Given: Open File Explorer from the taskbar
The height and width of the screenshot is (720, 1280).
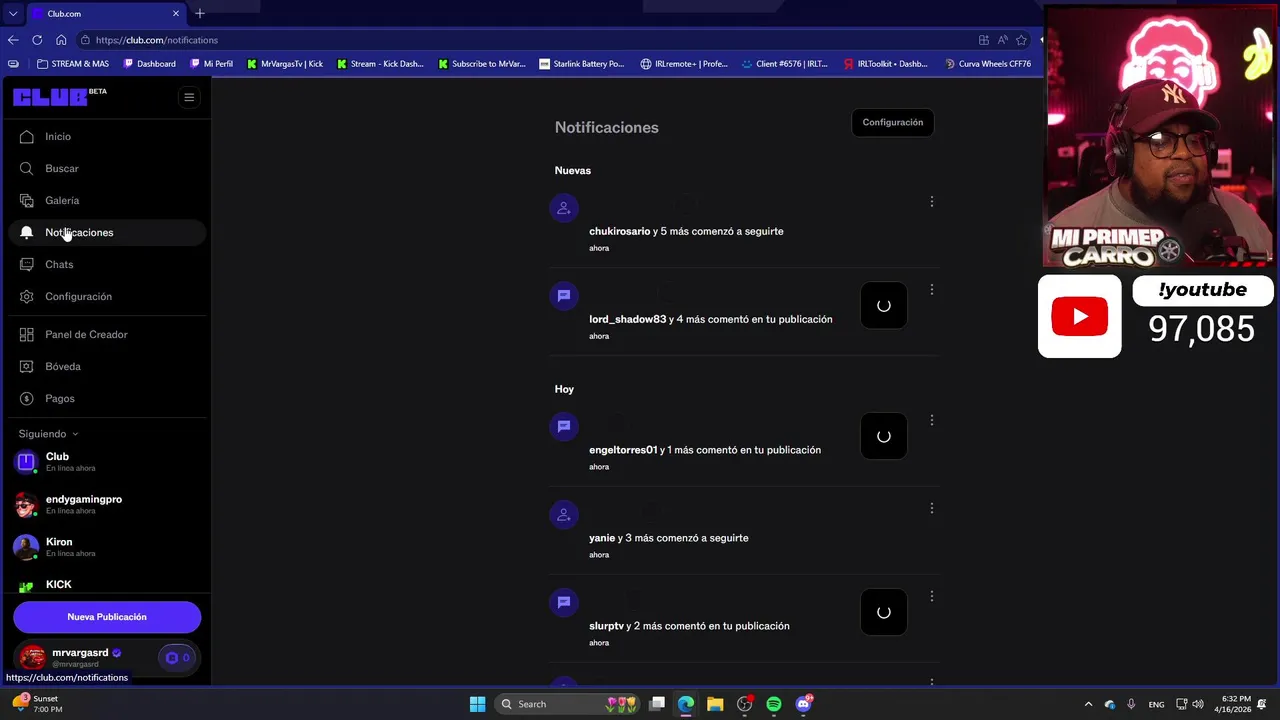Looking at the screenshot, I should pyautogui.click(x=715, y=704).
